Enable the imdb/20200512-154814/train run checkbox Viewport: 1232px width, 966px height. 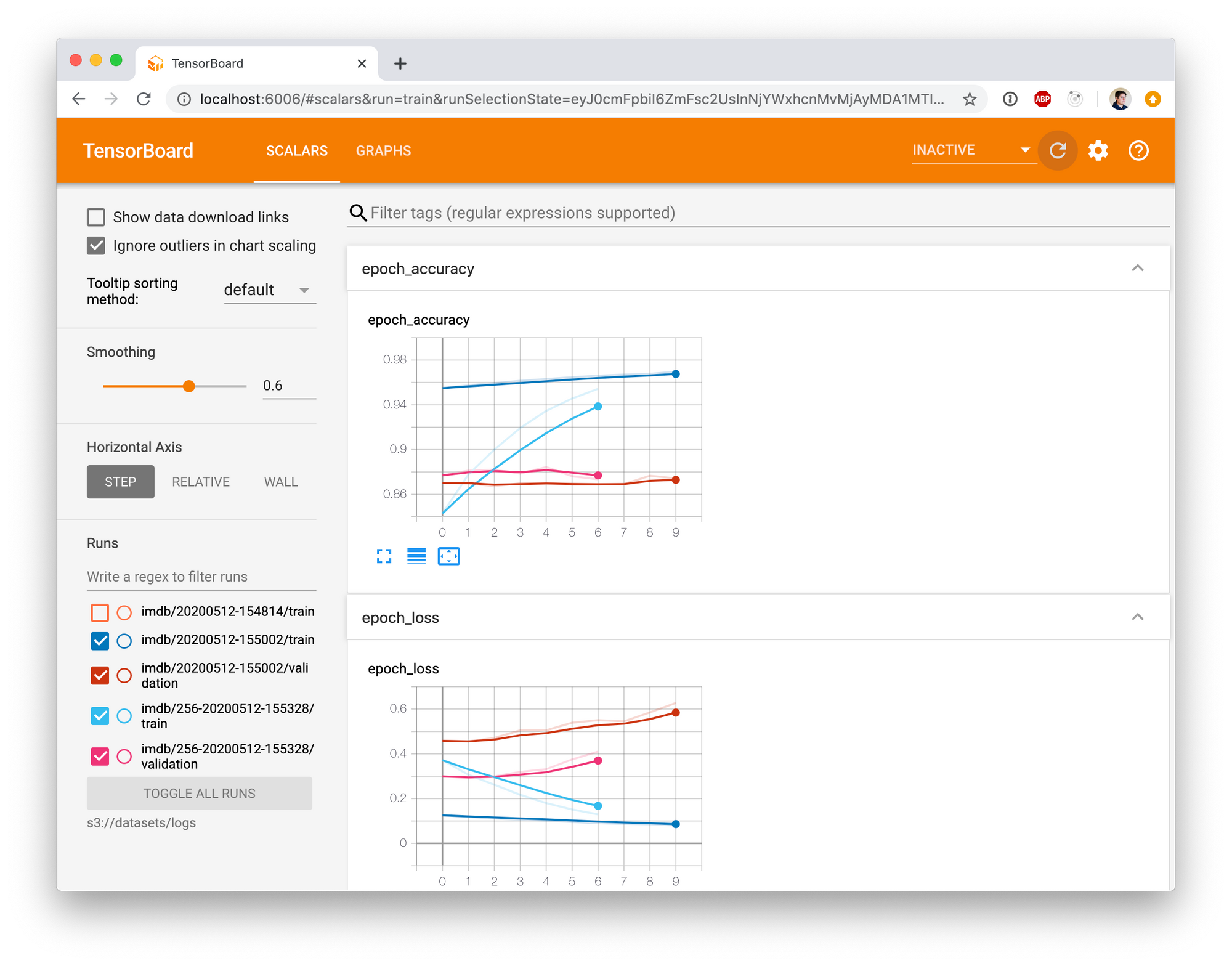pyautogui.click(x=100, y=612)
